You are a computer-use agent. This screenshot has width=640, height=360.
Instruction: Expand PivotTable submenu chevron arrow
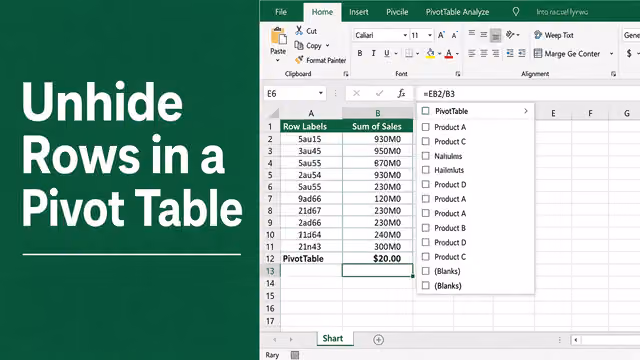526,111
